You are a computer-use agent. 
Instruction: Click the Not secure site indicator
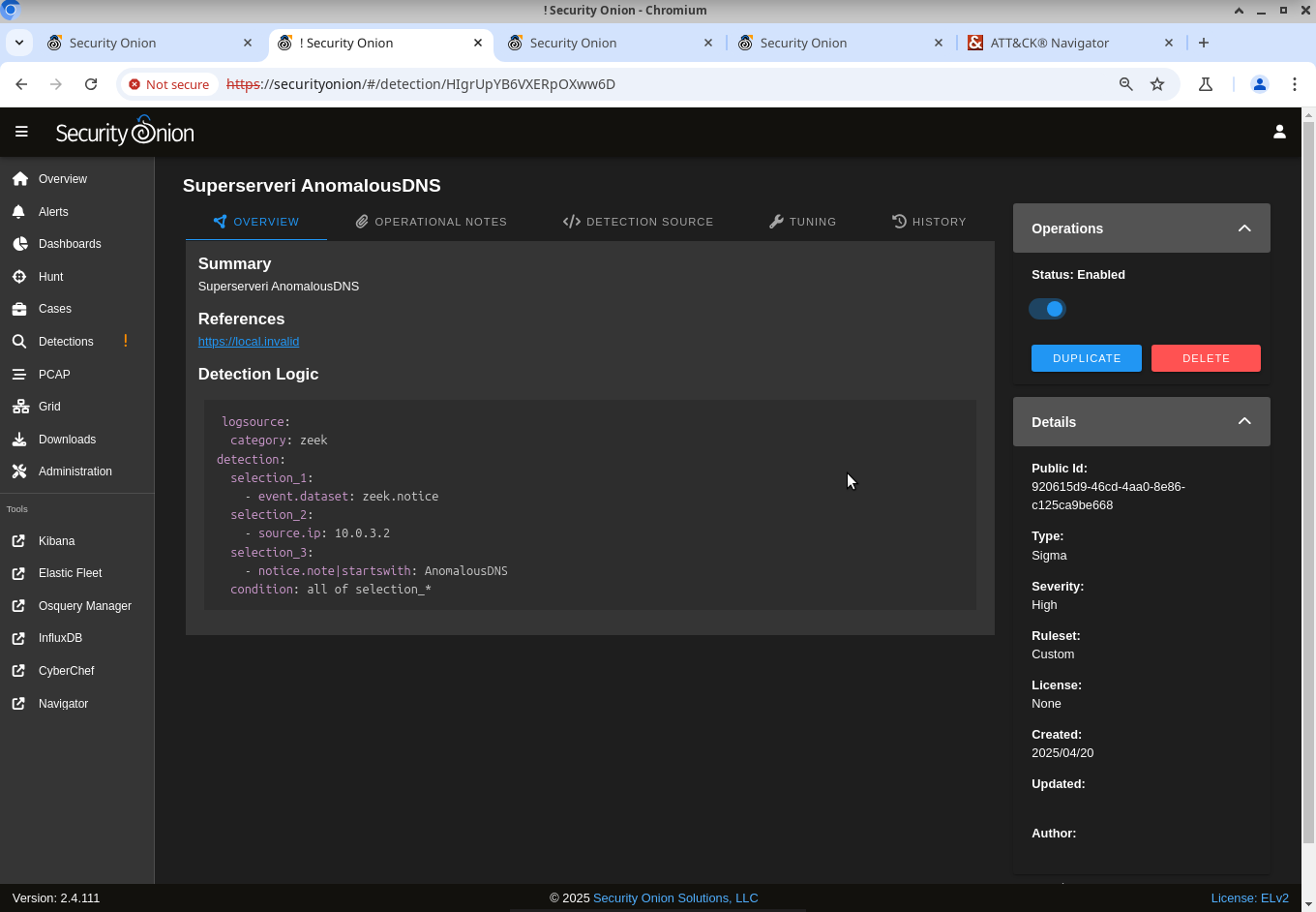tap(170, 84)
